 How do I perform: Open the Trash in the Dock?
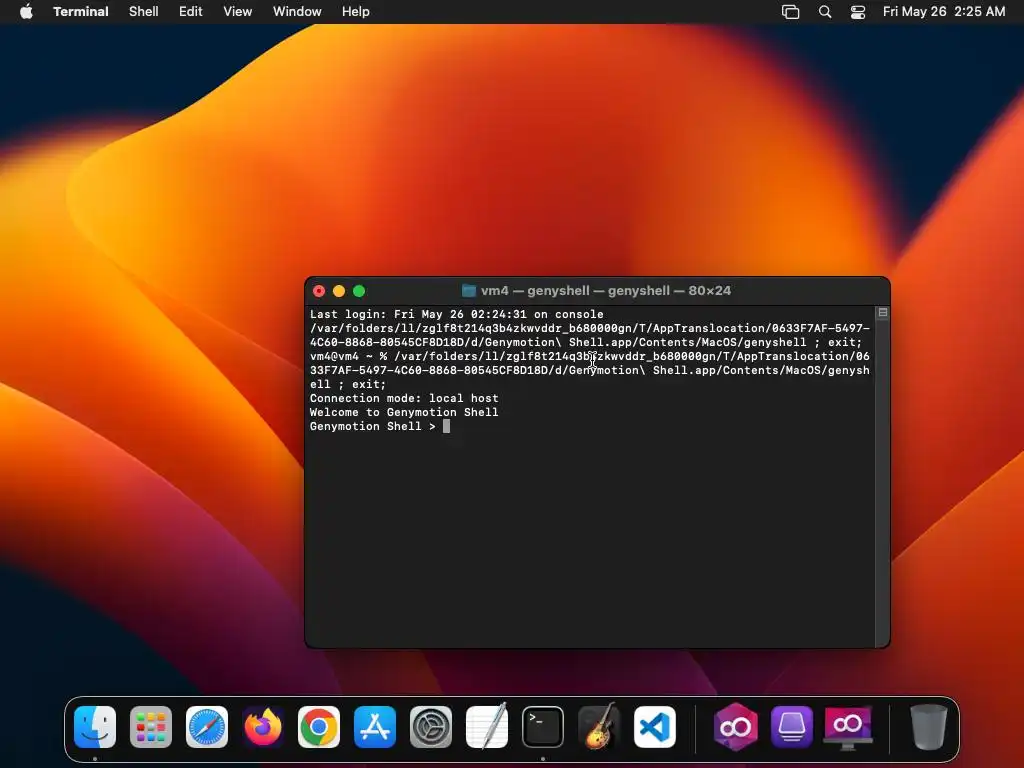(x=929, y=727)
